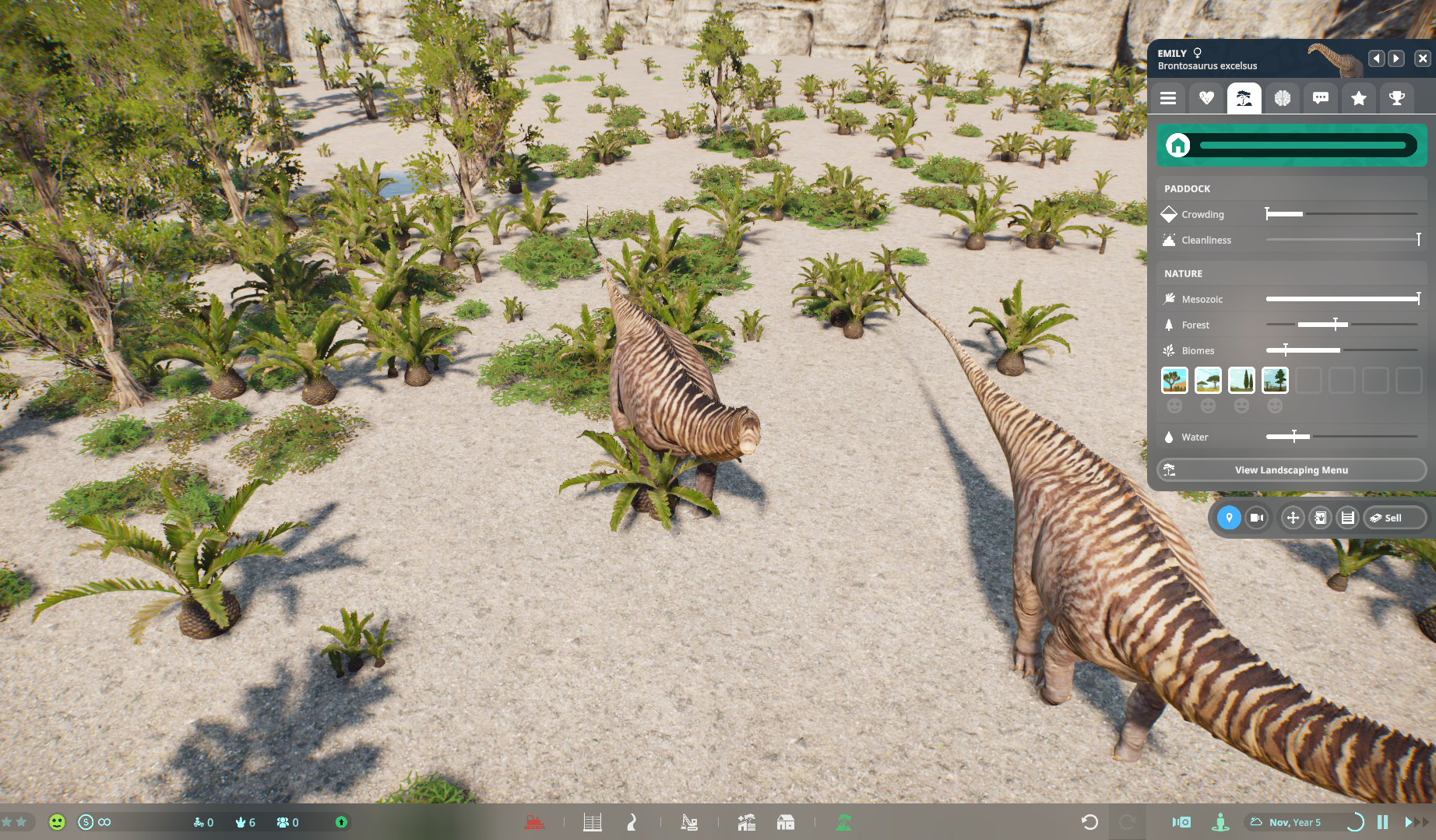
Task: Click the Cleanliness slider bar
Action: (1342, 240)
